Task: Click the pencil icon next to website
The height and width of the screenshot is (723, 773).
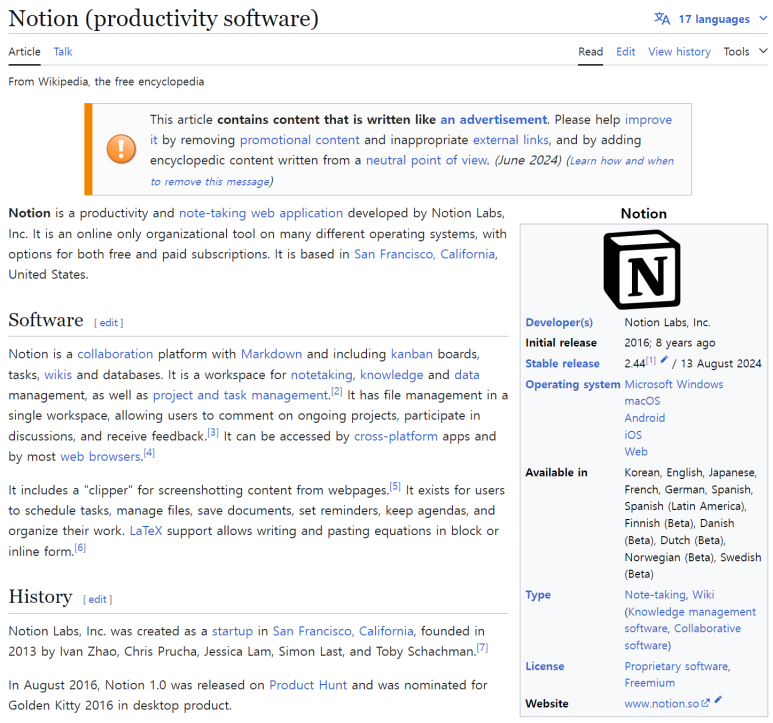Action: 718,699
